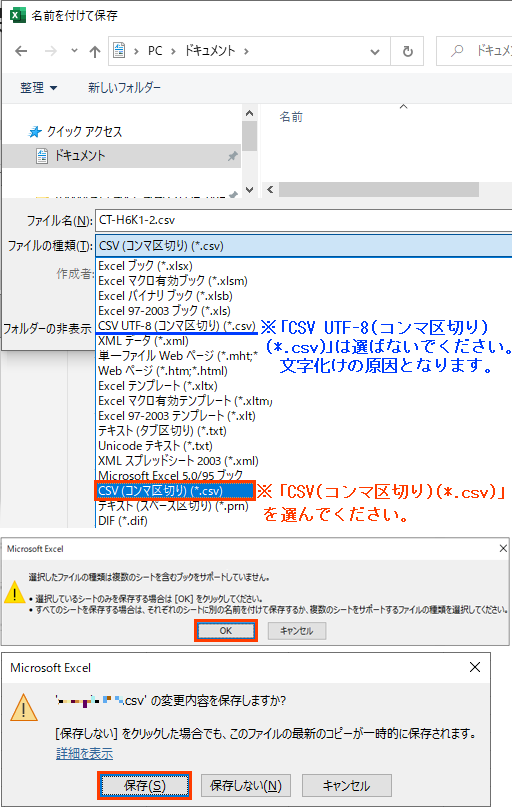Choose Excel 97-2003 ブック (*.xls)
The height and width of the screenshot is (808, 512).
pos(164,311)
